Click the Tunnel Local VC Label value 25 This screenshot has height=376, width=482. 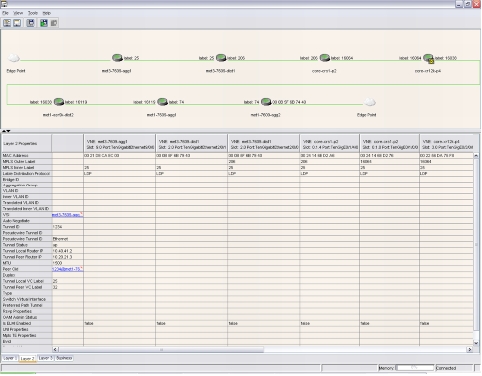click(55, 281)
